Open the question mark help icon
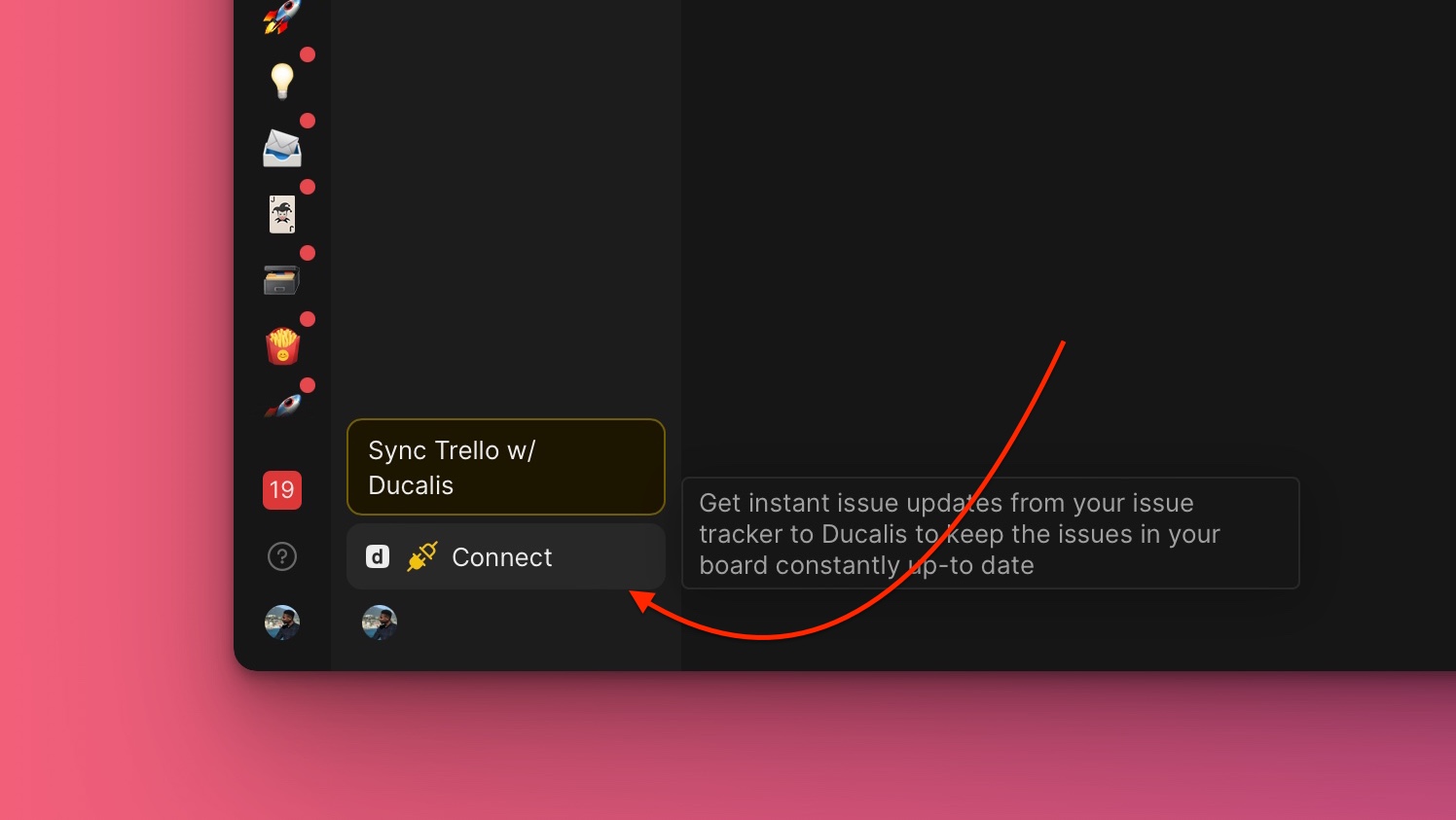Viewport: 1456px width, 820px height. (x=281, y=556)
